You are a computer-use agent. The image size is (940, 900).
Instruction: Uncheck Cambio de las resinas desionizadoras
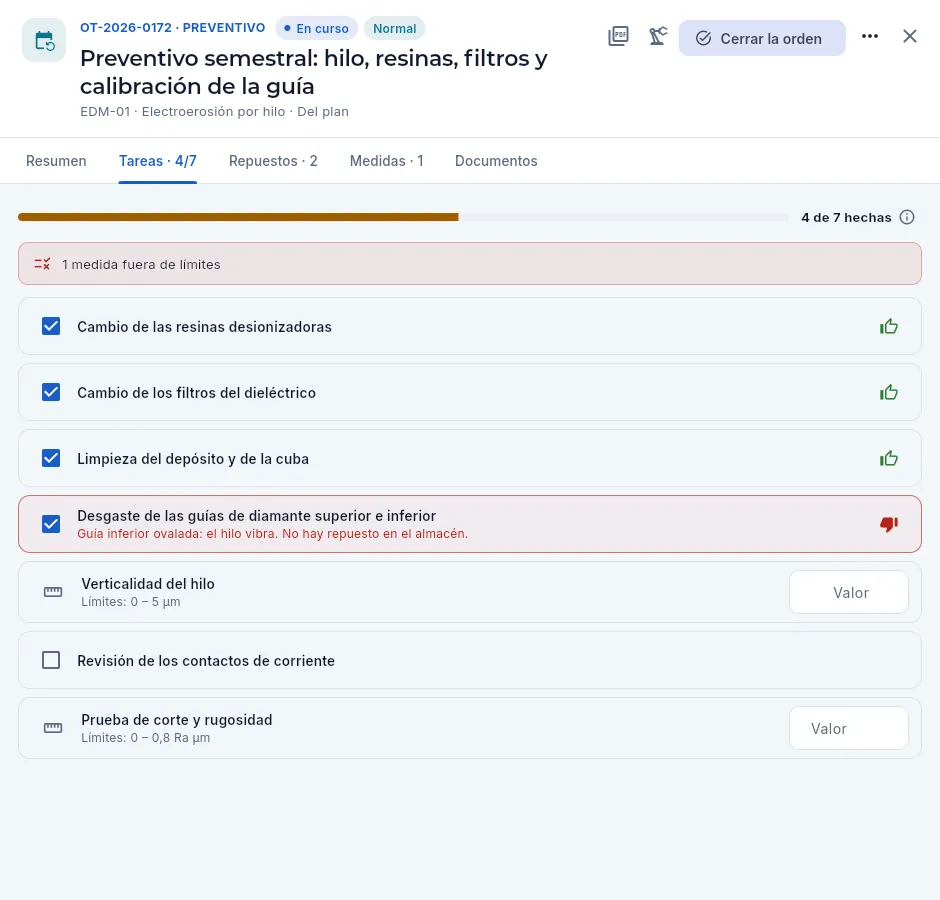pyautogui.click(x=51, y=326)
